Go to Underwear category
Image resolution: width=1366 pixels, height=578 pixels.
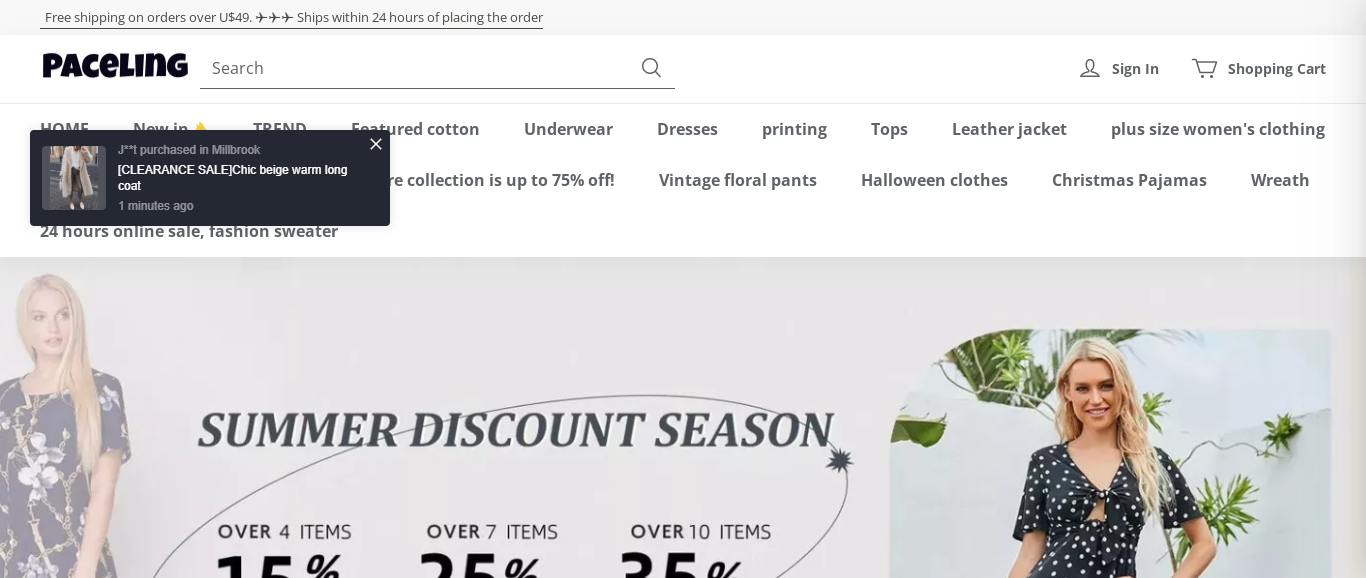click(568, 129)
